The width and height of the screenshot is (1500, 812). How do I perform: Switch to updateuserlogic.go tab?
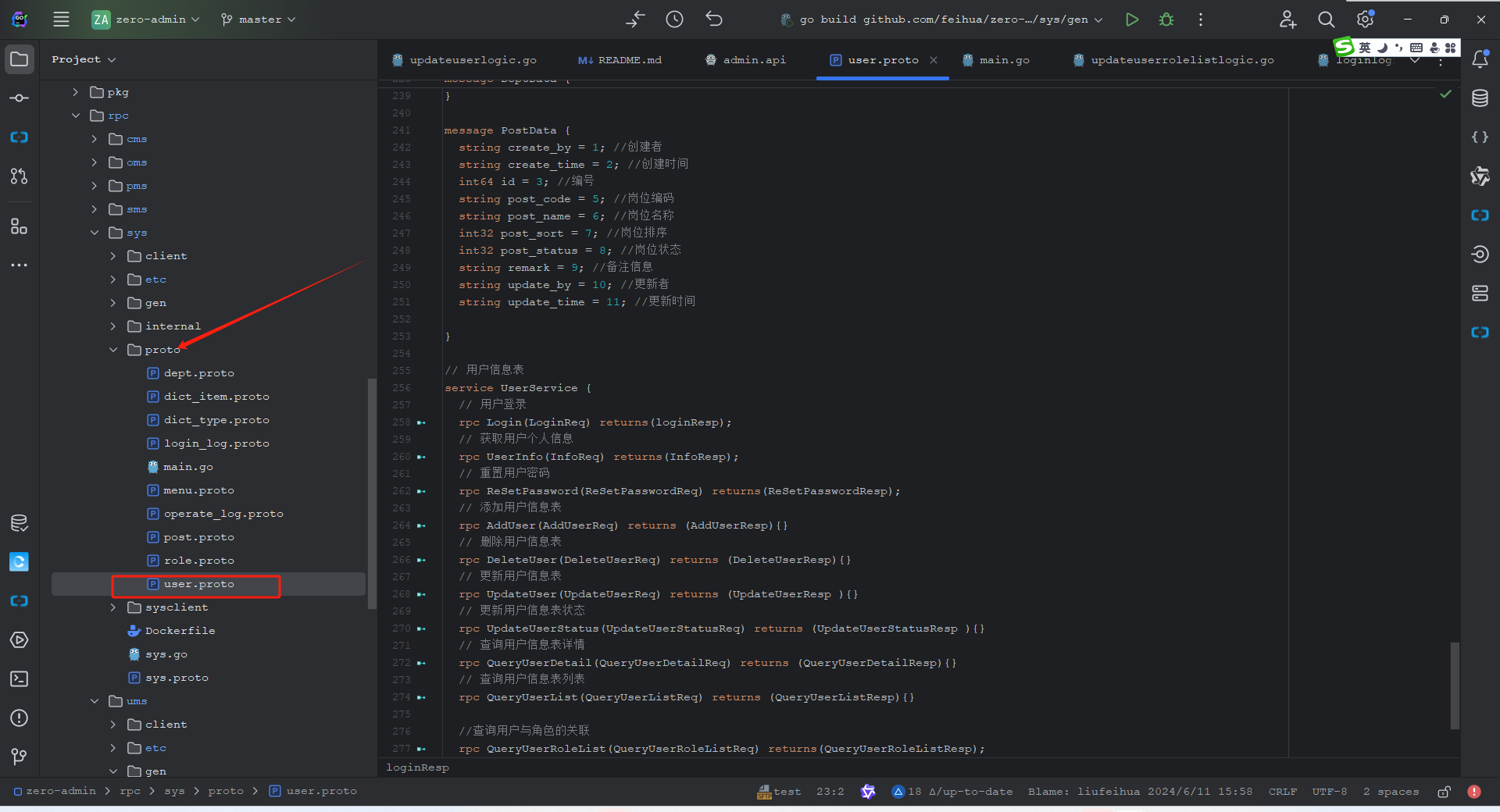click(465, 60)
